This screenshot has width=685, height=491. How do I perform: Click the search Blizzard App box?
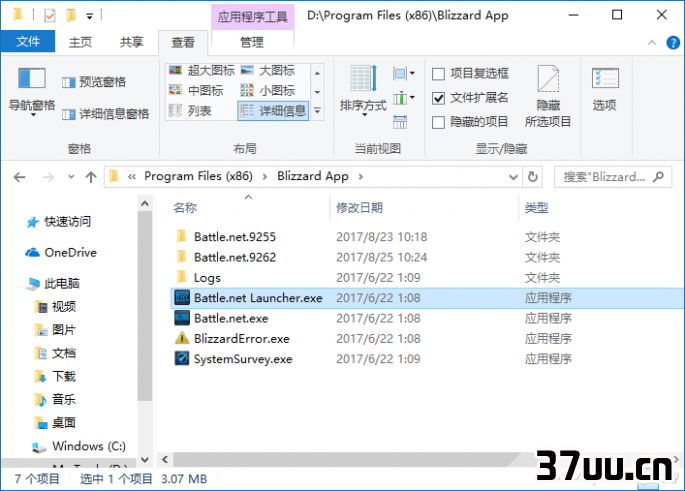[613, 177]
